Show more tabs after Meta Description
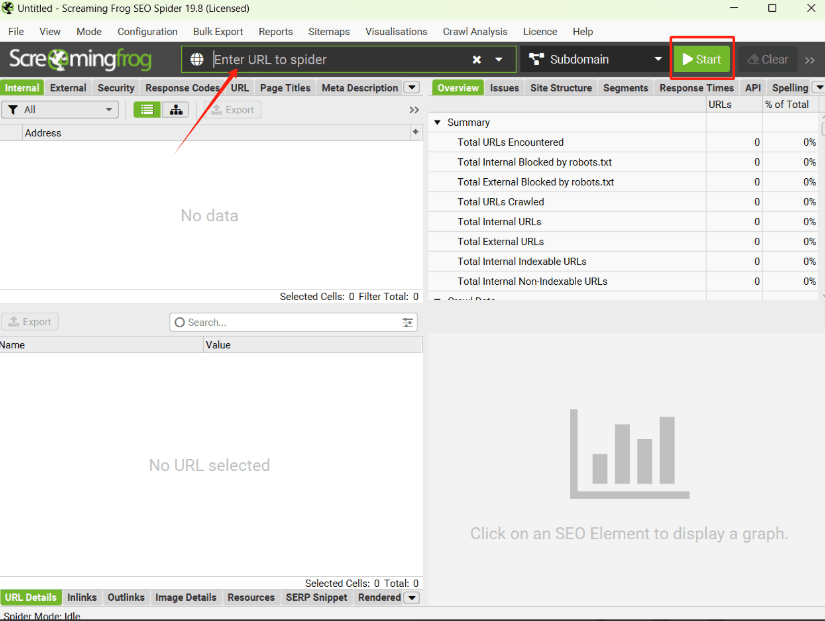This screenshot has height=621, width=825. [x=411, y=88]
